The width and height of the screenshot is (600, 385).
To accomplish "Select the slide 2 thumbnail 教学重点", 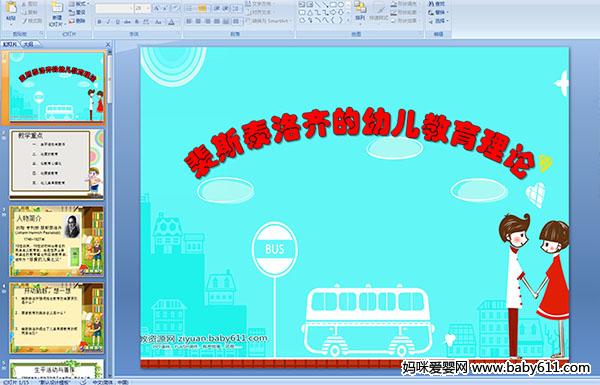I will pos(56,164).
